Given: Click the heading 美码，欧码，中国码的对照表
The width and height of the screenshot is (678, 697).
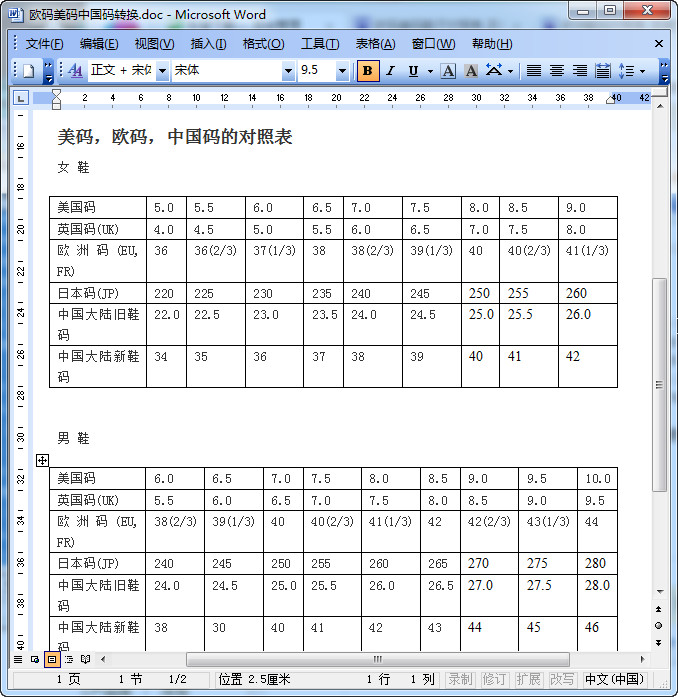Looking at the screenshot, I should tap(175, 136).
